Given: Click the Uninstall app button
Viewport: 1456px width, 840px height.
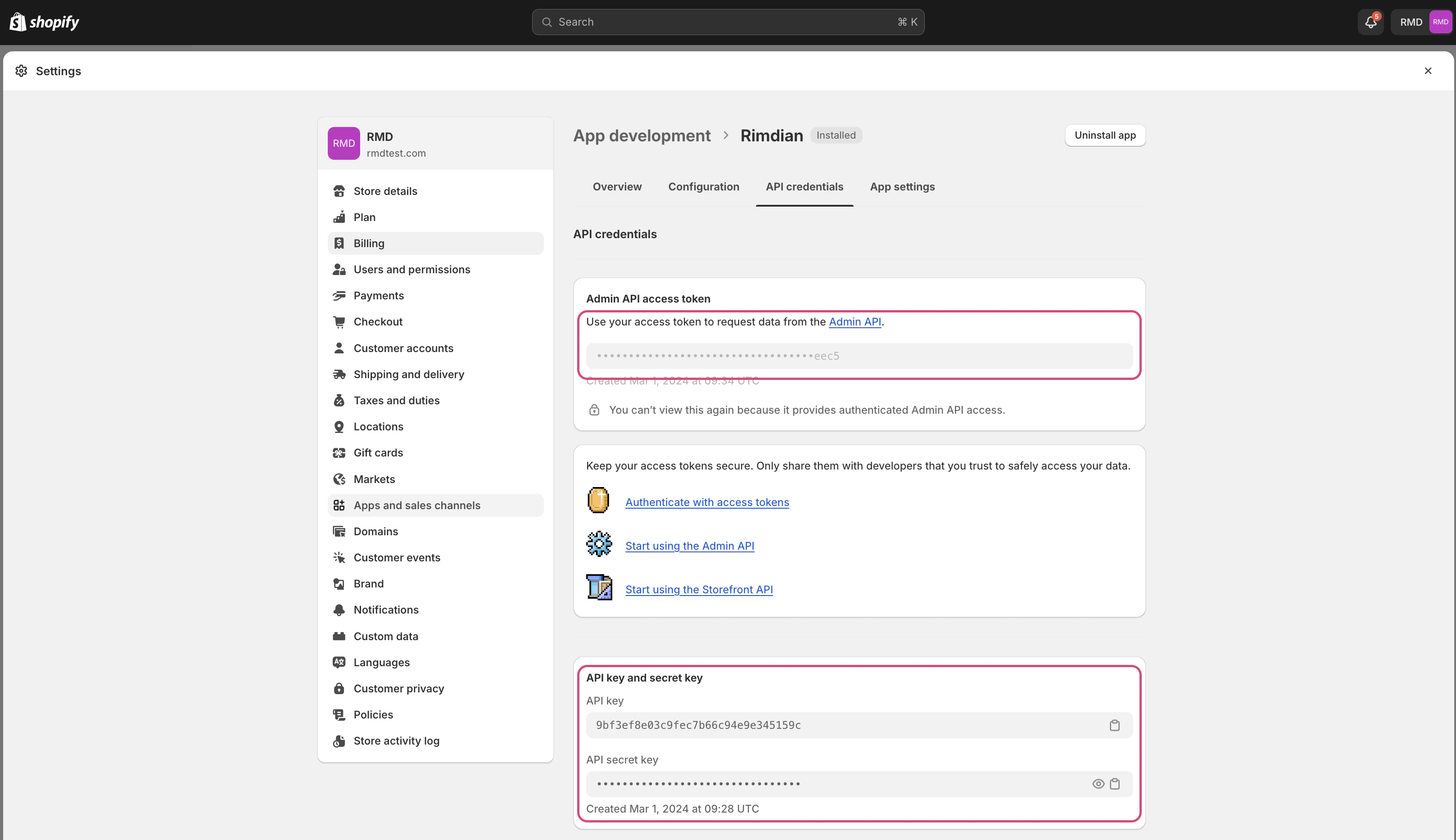Looking at the screenshot, I should (x=1105, y=135).
